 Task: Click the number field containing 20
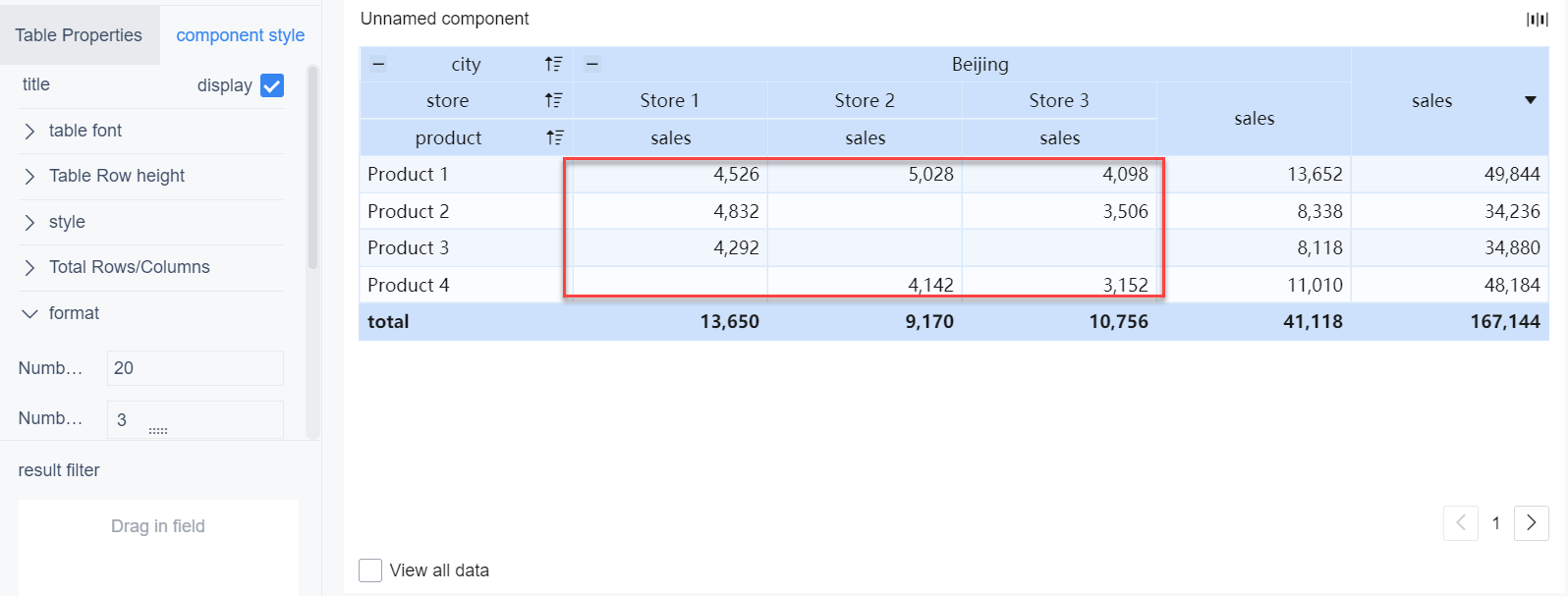coord(195,368)
